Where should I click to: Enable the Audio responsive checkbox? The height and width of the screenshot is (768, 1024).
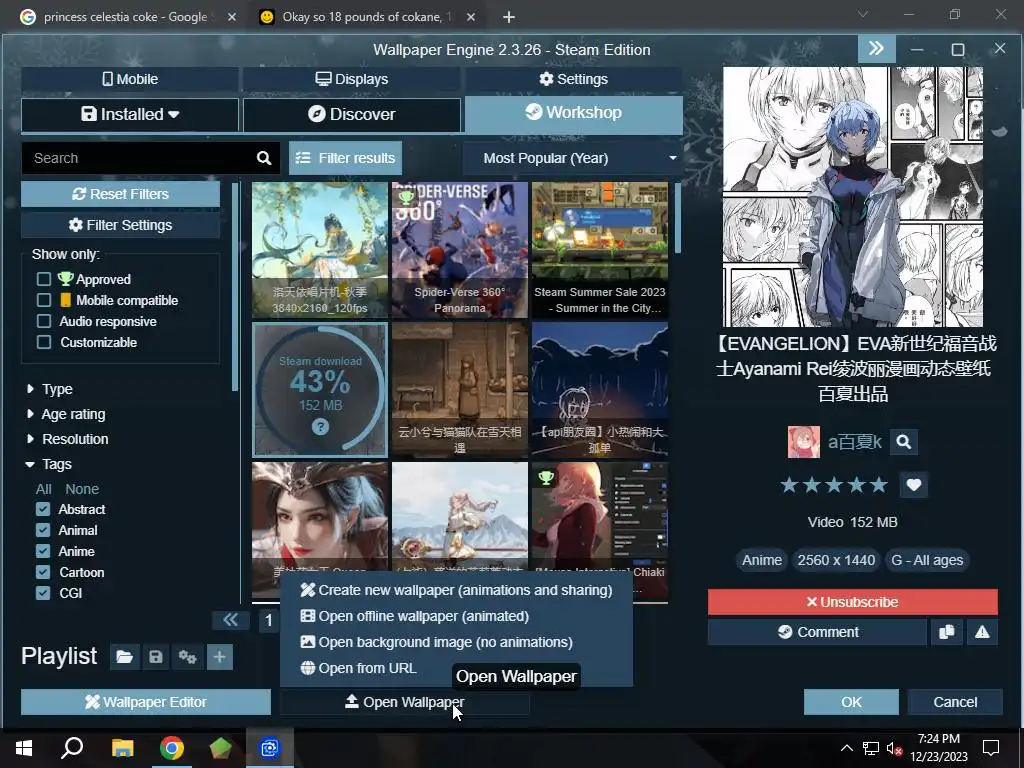pos(44,321)
